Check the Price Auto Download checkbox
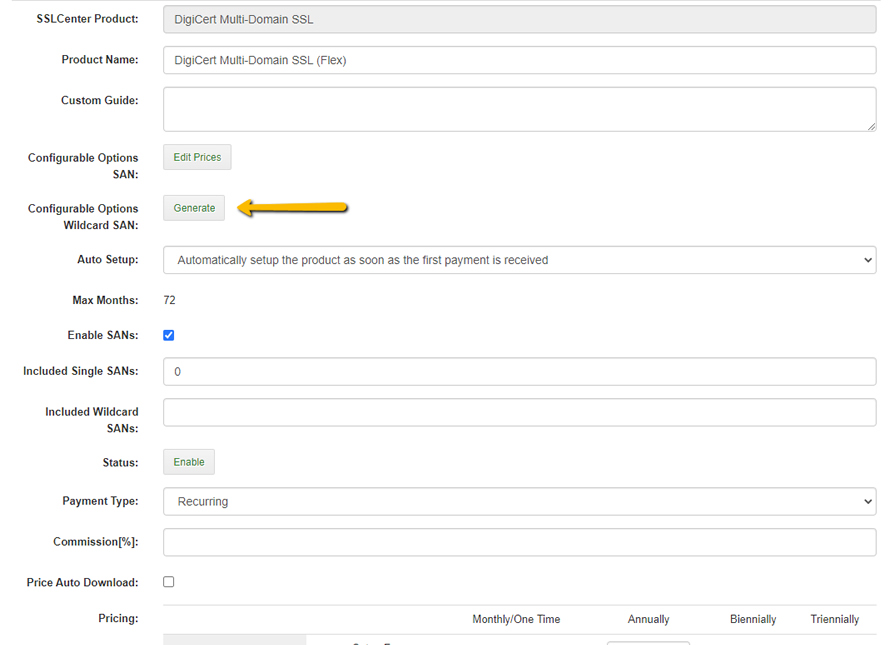The height and width of the screenshot is (645, 890). tap(169, 581)
